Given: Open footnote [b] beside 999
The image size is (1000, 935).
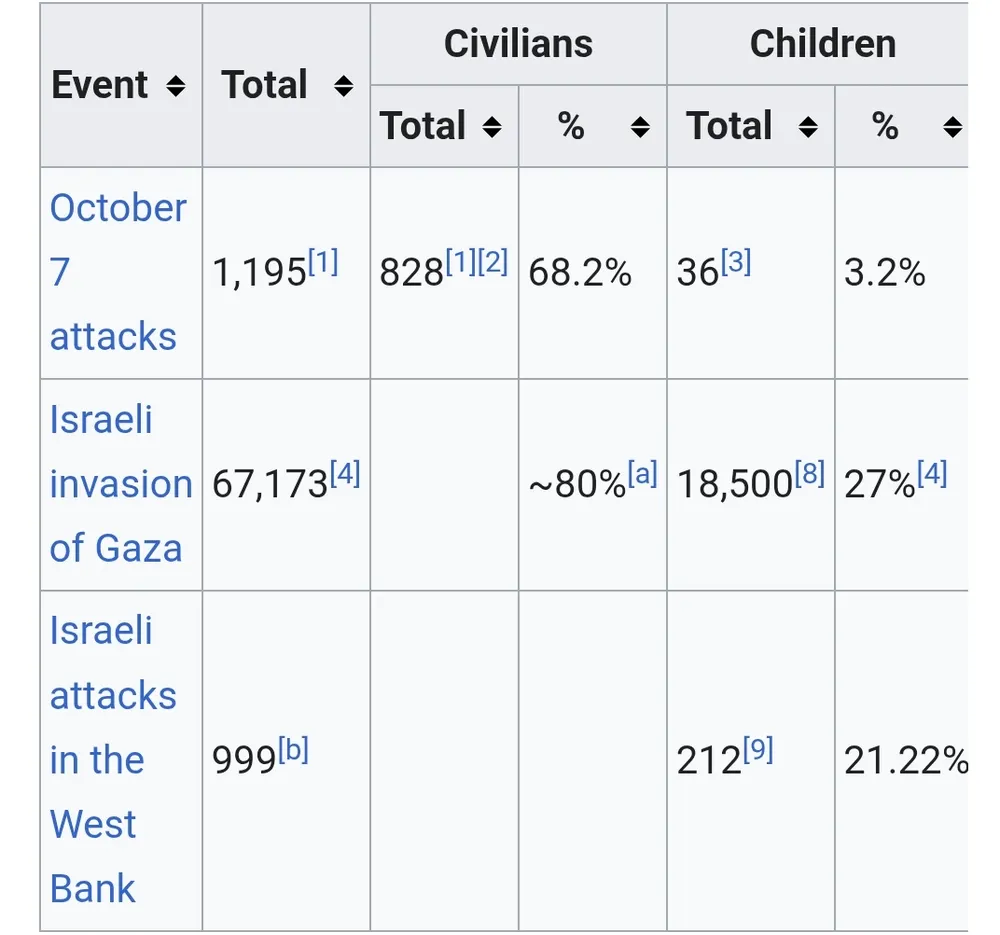Looking at the screenshot, I should coord(292,750).
